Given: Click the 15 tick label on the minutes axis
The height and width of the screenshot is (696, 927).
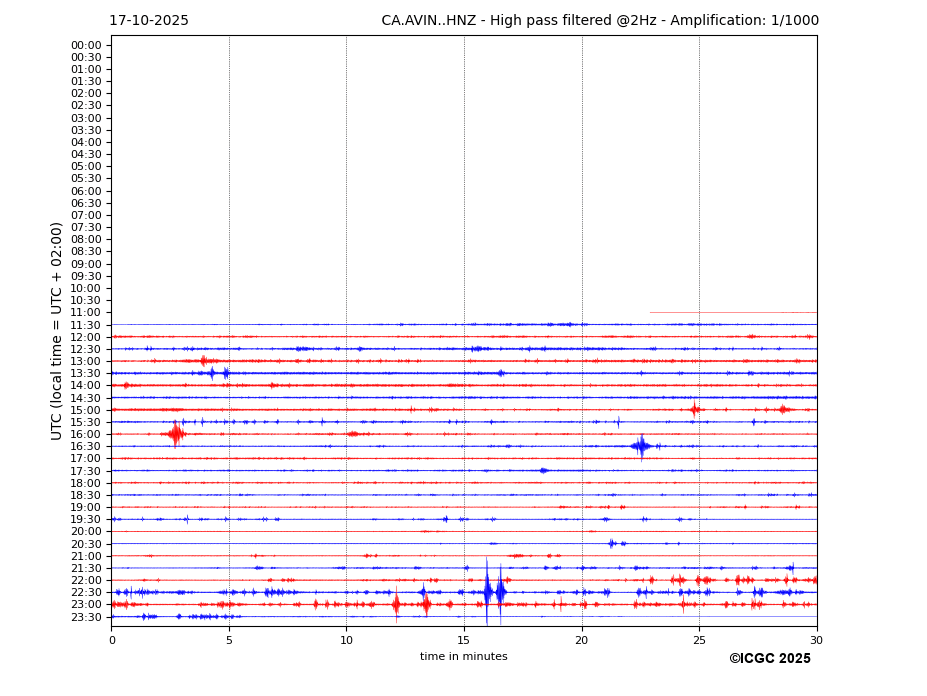Looking at the screenshot, I should [464, 640].
